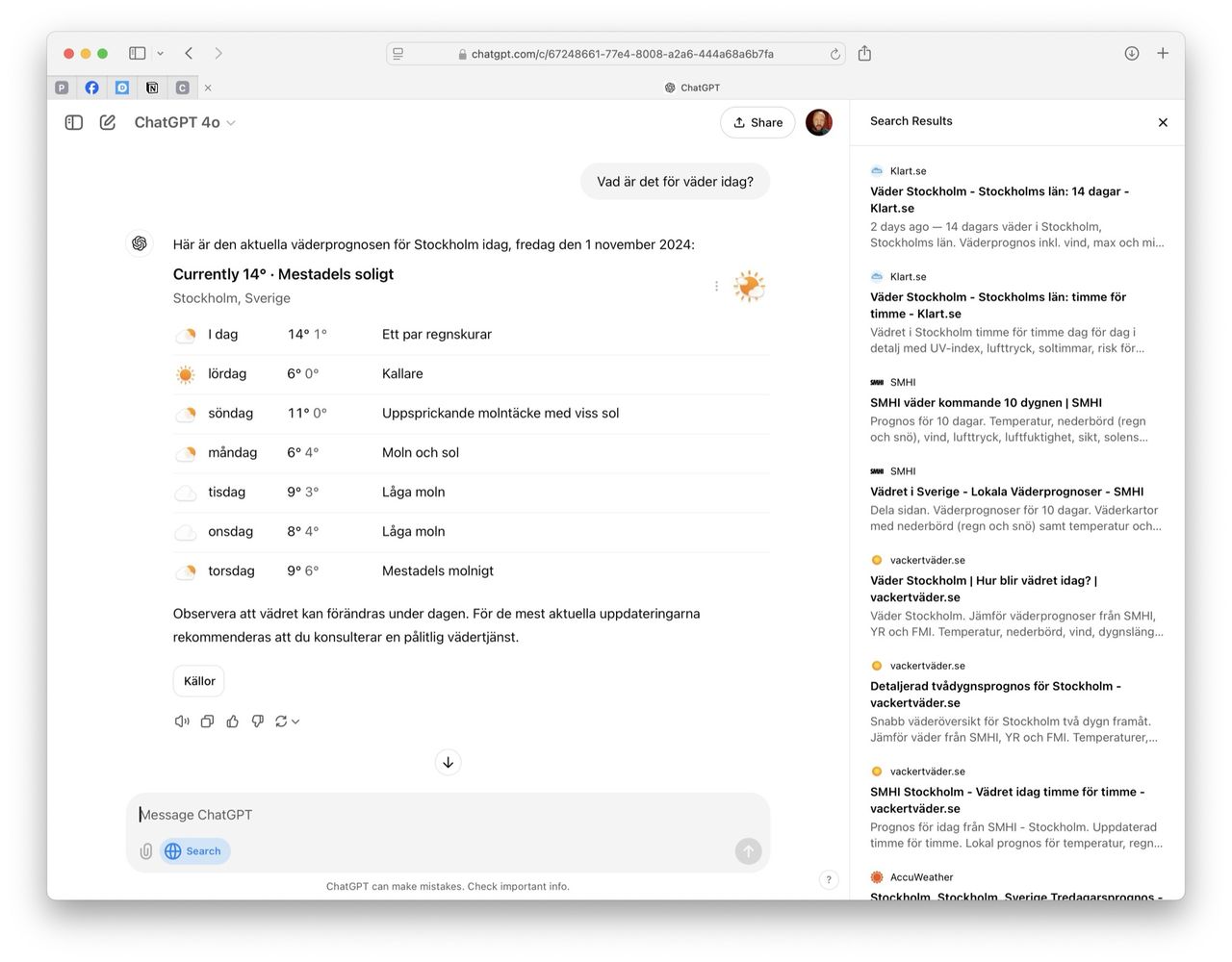Image resolution: width=1232 pixels, height=962 pixels.
Task: Toggle the ChatGPT sidebar panel
Action: click(74, 122)
